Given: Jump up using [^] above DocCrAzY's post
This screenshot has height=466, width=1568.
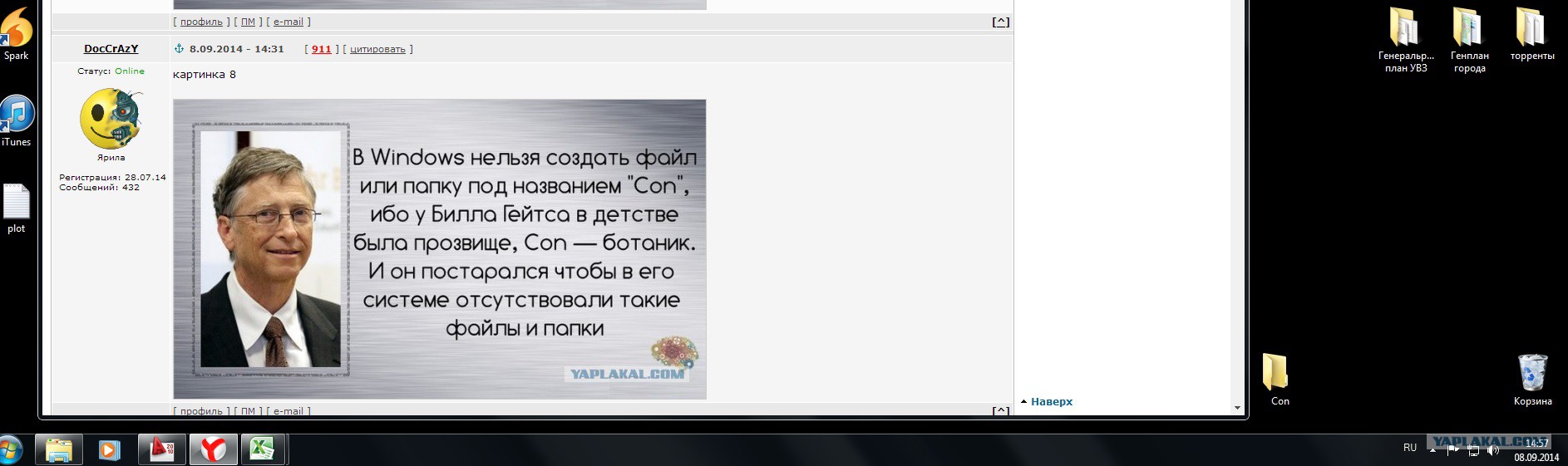Looking at the screenshot, I should click(x=1001, y=22).
